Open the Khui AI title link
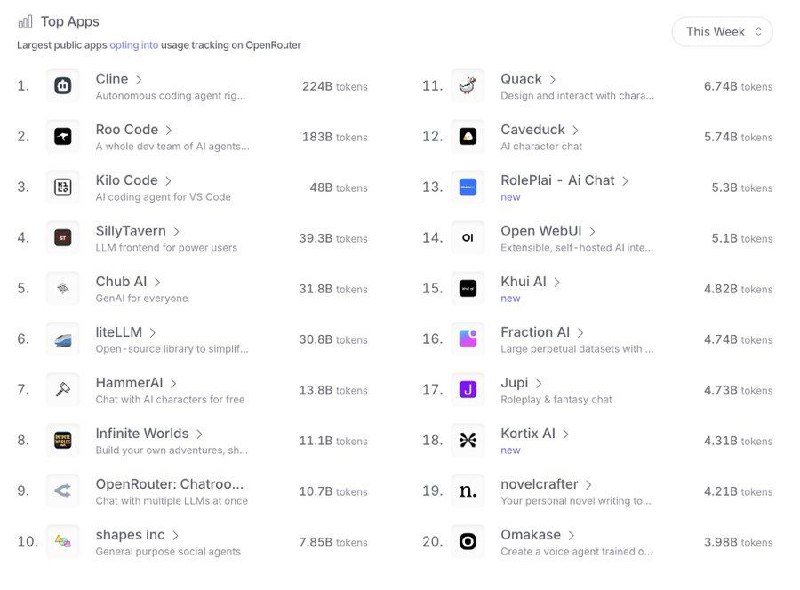800x590 pixels. tap(523, 281)
